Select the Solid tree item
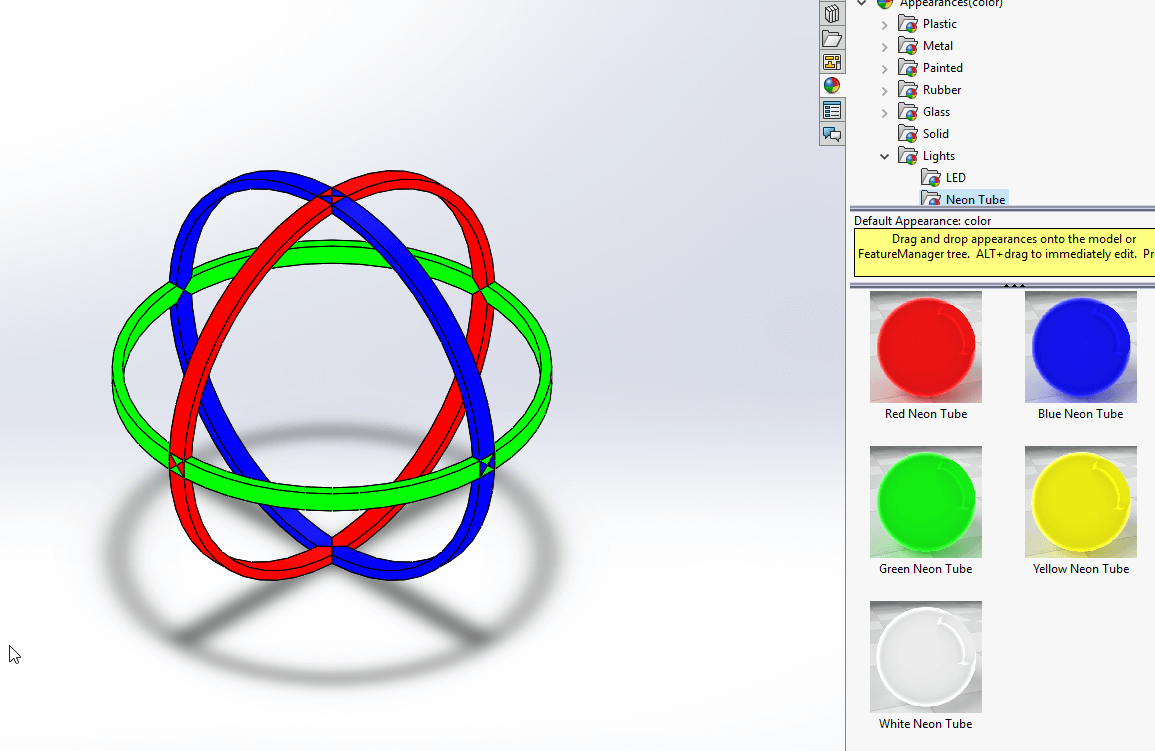This screenshot has width=1155, height=751. click(x=935, y=134)
